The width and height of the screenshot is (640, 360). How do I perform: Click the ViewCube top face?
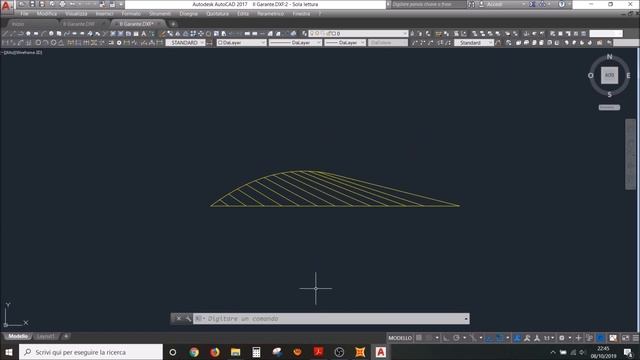[x=609, y=75]
